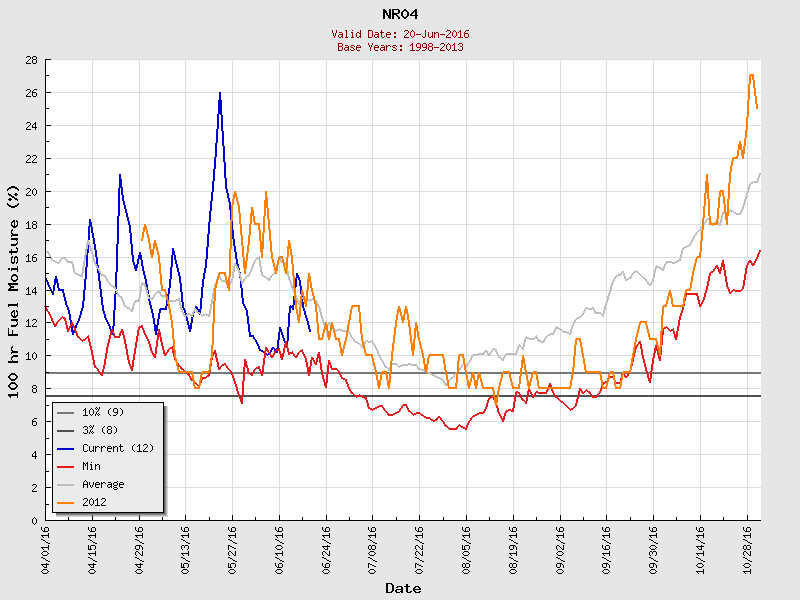This screenshot has width=800, height=600.
Task: Click the orange 2012 legend line swatch
Action: click(x=65, y=502)
